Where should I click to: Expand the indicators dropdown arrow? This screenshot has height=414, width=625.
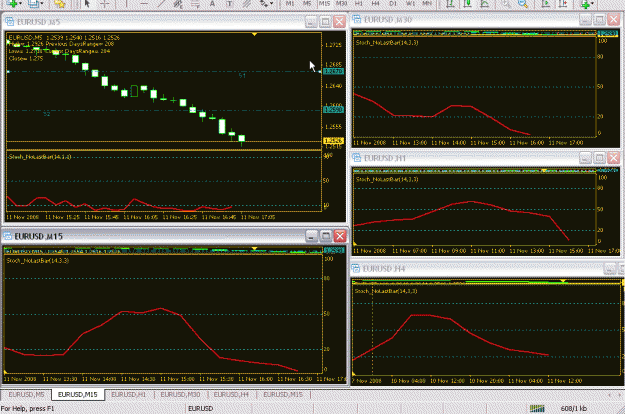592,4
